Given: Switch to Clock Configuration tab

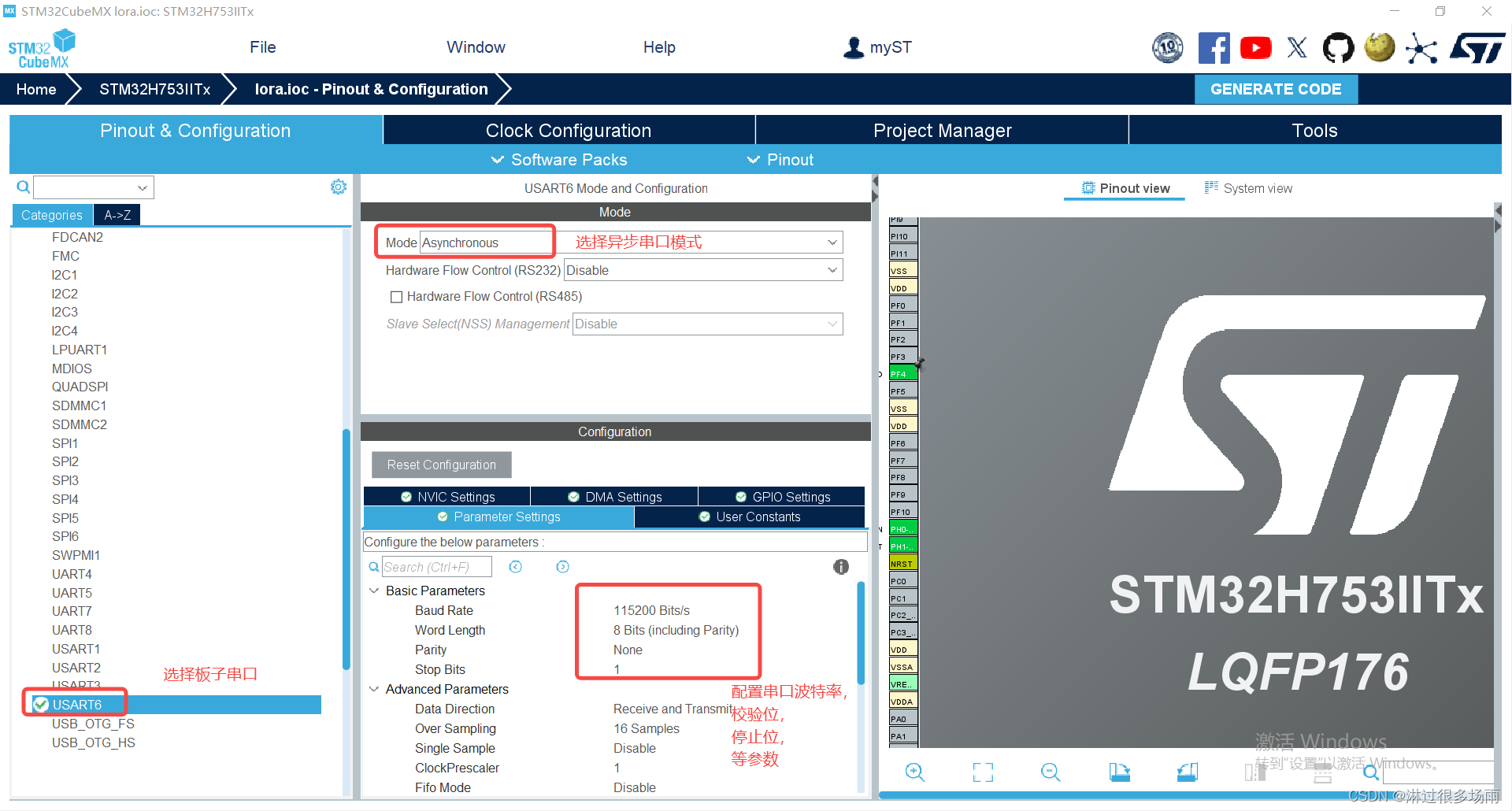Looking at the screenshot, I should [569, 130].
